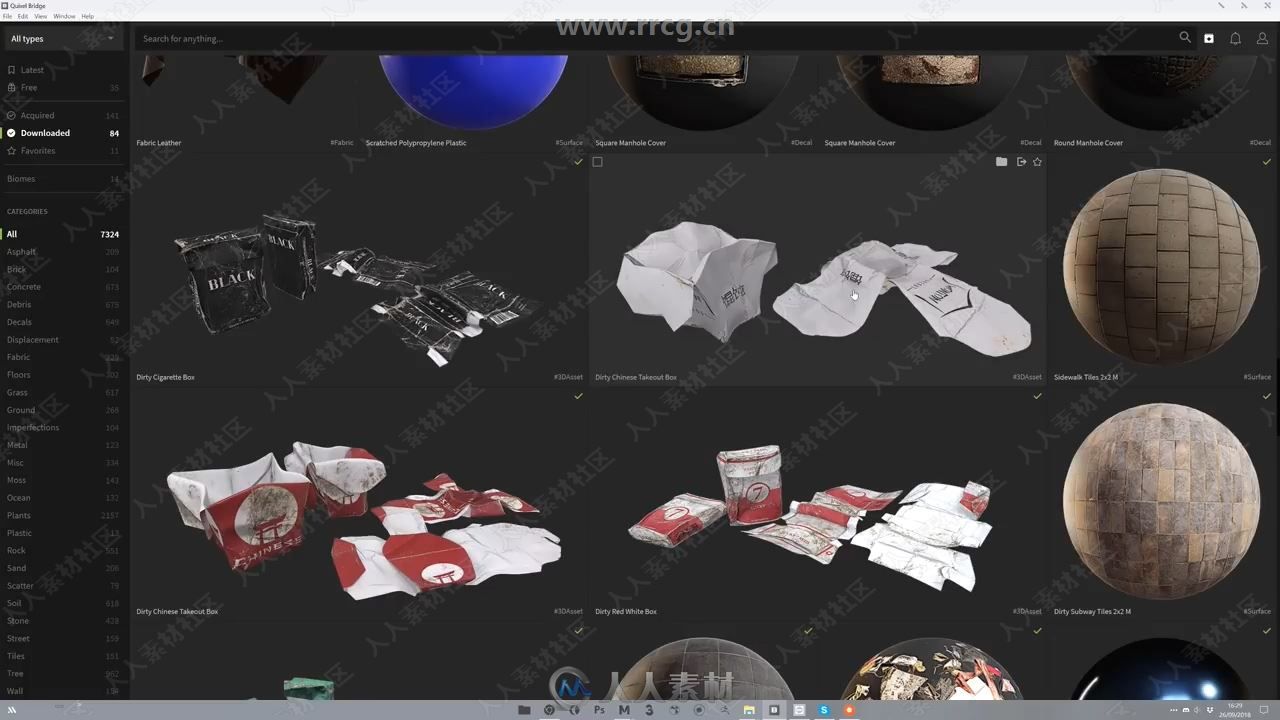Image resolution: width=1280 pixels, height=720 pixels.
Task: Click the #Fabric tag on Fabric Leather
Action: (342, 143)
